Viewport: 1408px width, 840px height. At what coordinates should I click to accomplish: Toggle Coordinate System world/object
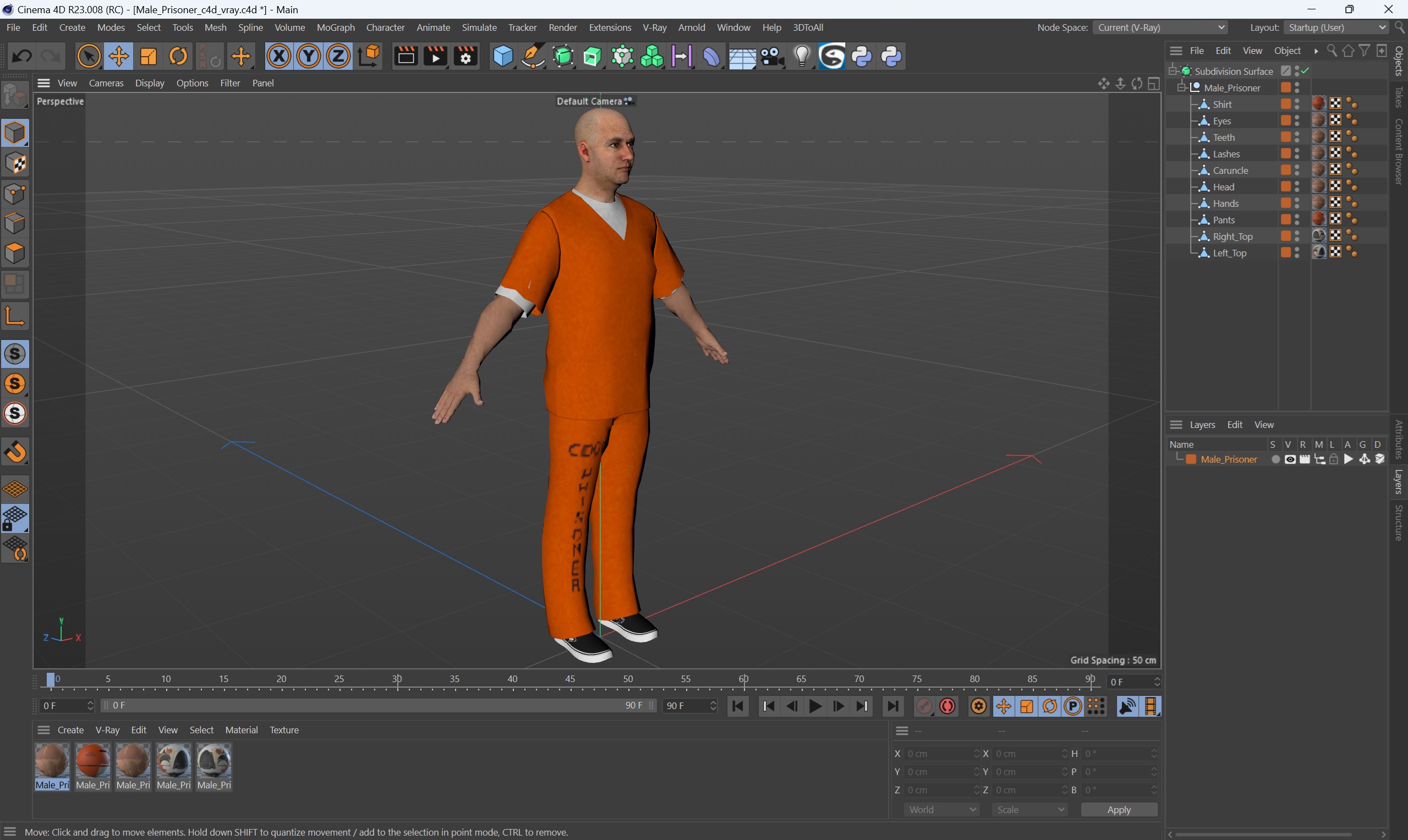(369, 56)
